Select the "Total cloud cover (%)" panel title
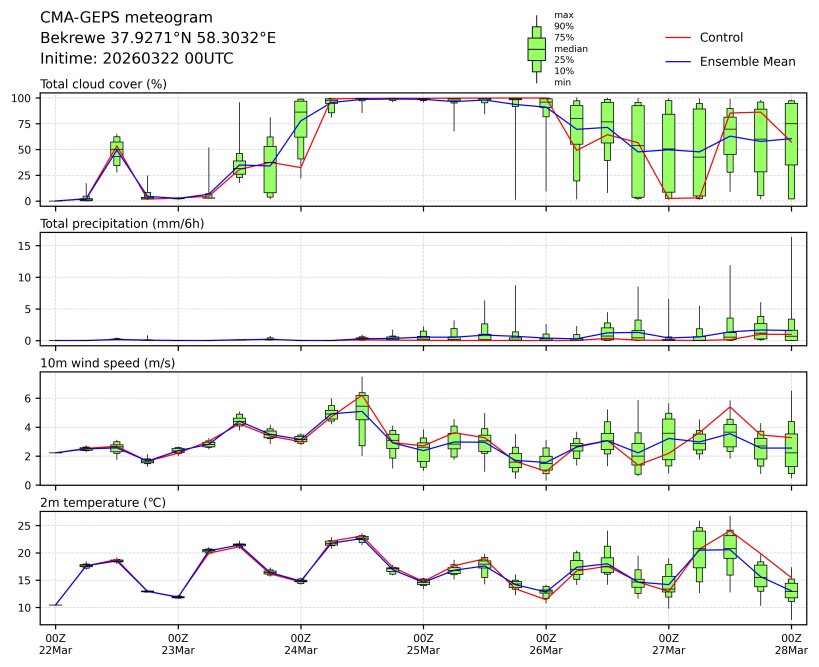 [x=103, y=84]
